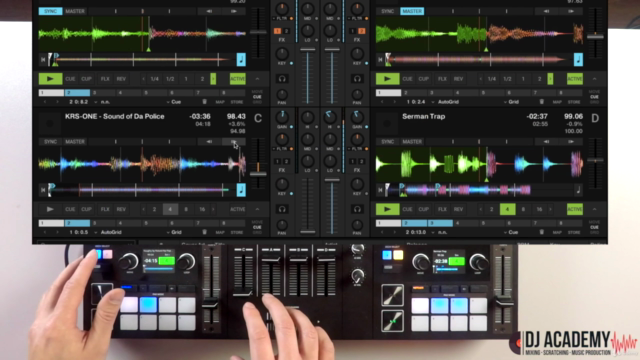640x360 pixels.
Task: Select the CUE tab on Deck A panel
Action: click(257, 97)
